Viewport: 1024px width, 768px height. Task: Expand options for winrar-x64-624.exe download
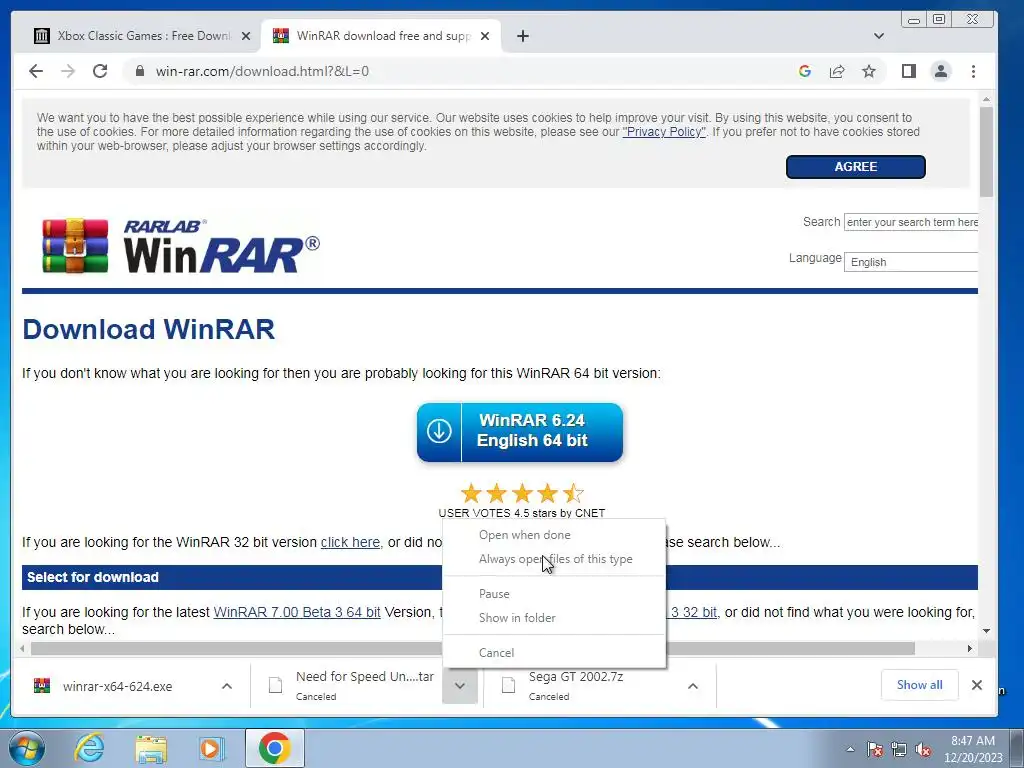coord(227,686)
